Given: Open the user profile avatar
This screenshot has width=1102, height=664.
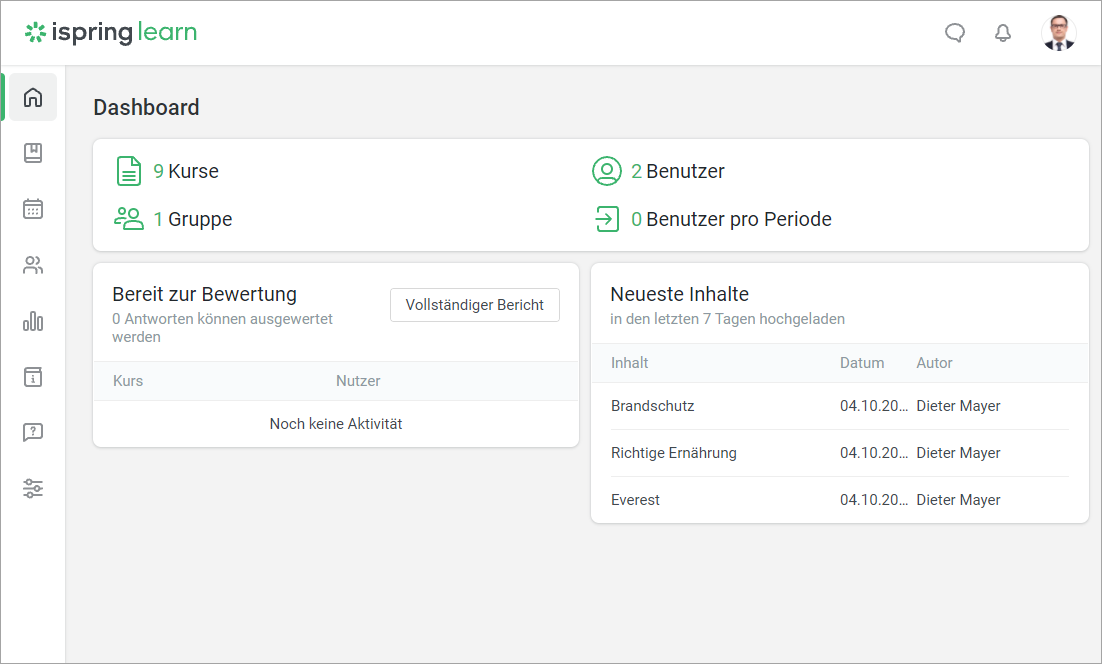Looking at the screenshot, I should [x=1059, y=33].
